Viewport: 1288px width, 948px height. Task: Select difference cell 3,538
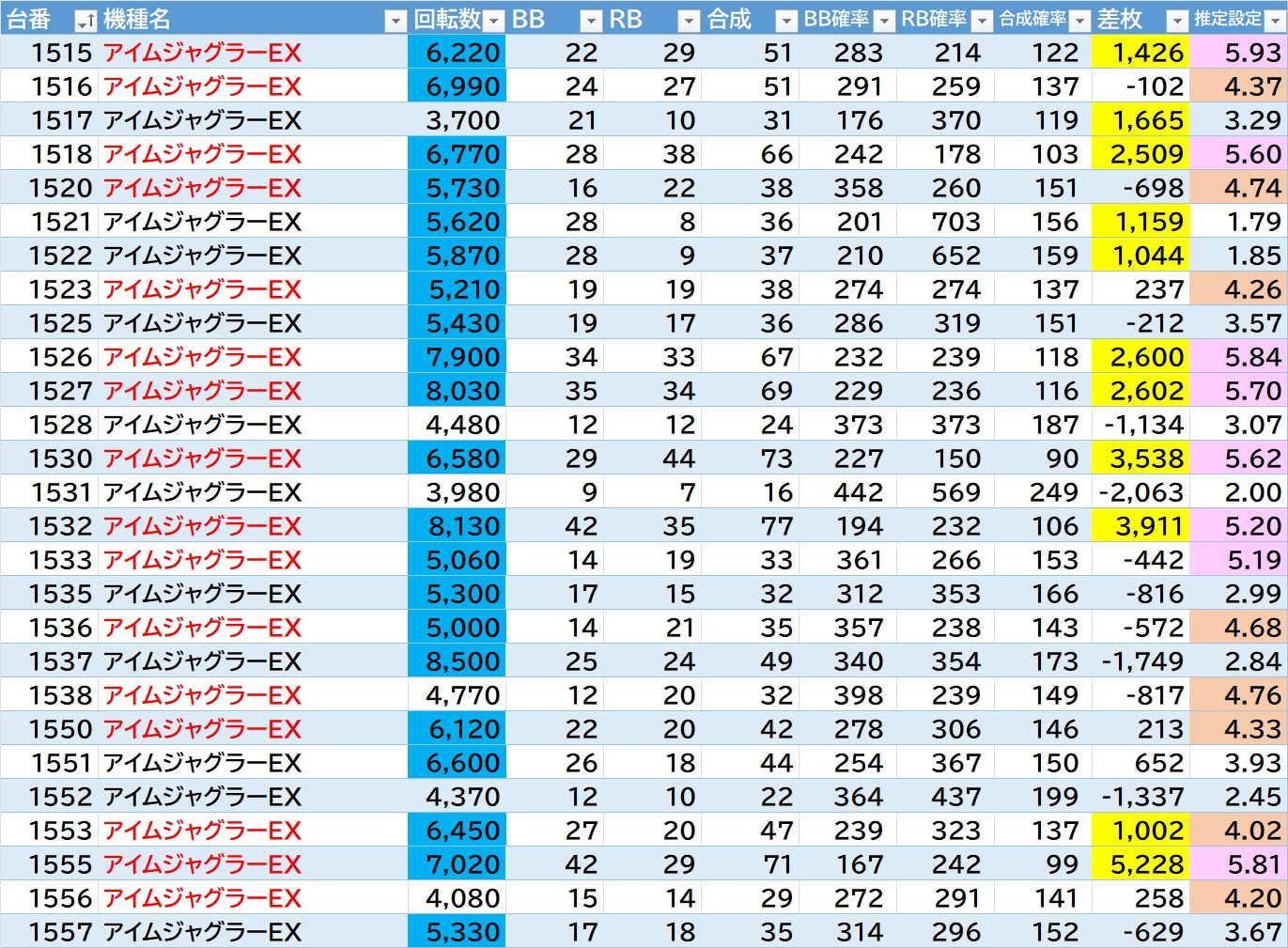tap(1141, 458)
